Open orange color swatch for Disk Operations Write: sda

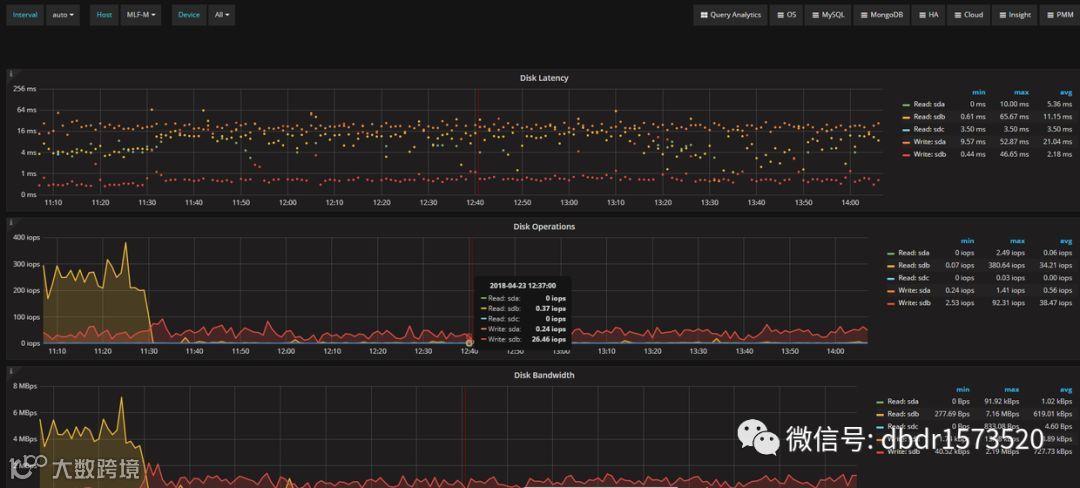click(891, 290)
